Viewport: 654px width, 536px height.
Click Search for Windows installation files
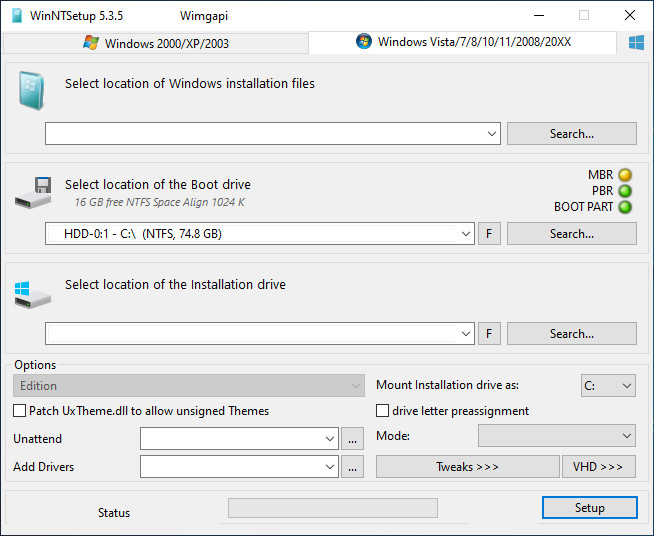572,134
